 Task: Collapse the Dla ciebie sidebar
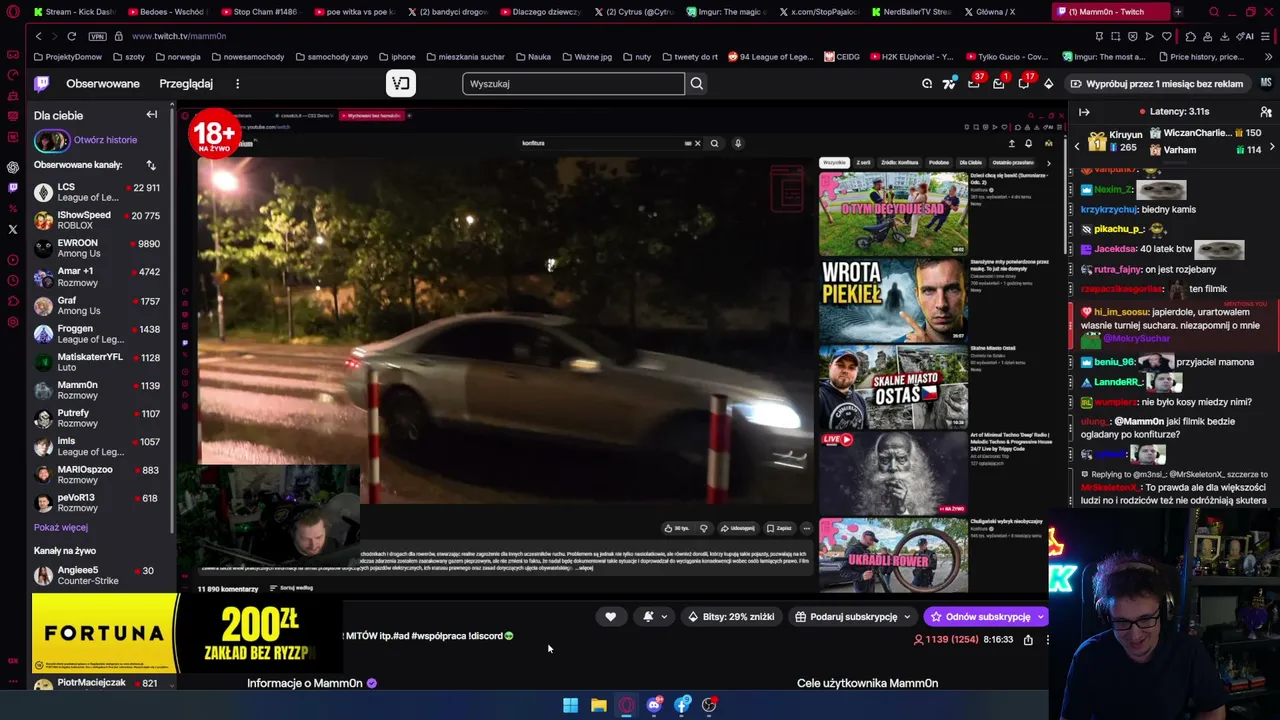pyautogui.click(x=152, y=115)
